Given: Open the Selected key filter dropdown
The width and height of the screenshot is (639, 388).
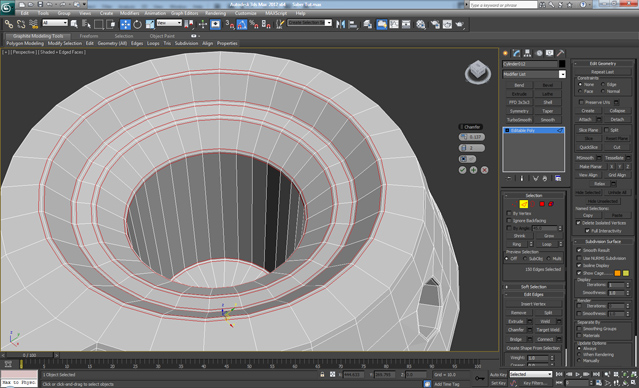Looking at the screenshot, I should click(x=531, y=374).
